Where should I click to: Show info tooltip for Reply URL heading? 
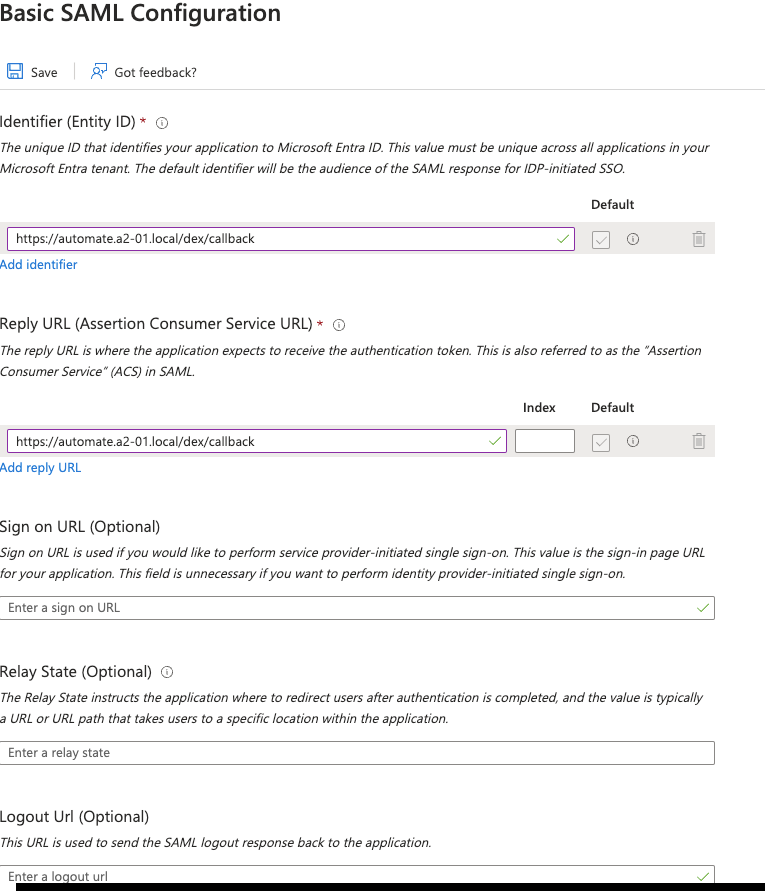339,325
